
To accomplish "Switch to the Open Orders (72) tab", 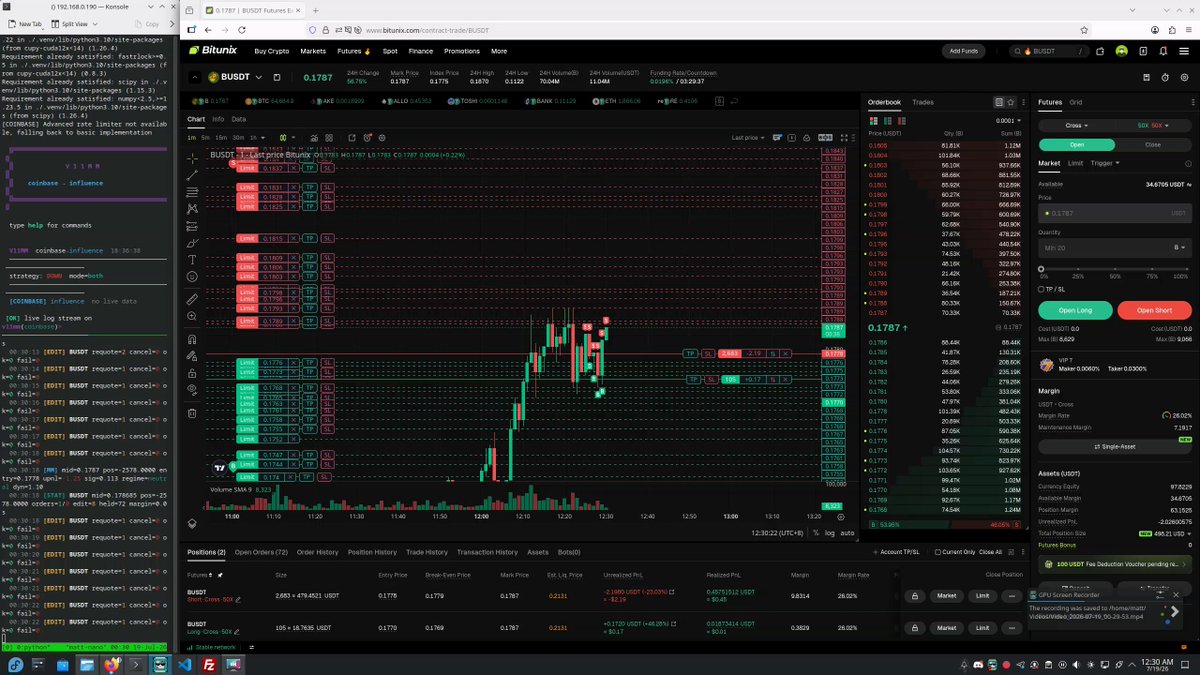I will click(261, 552).
